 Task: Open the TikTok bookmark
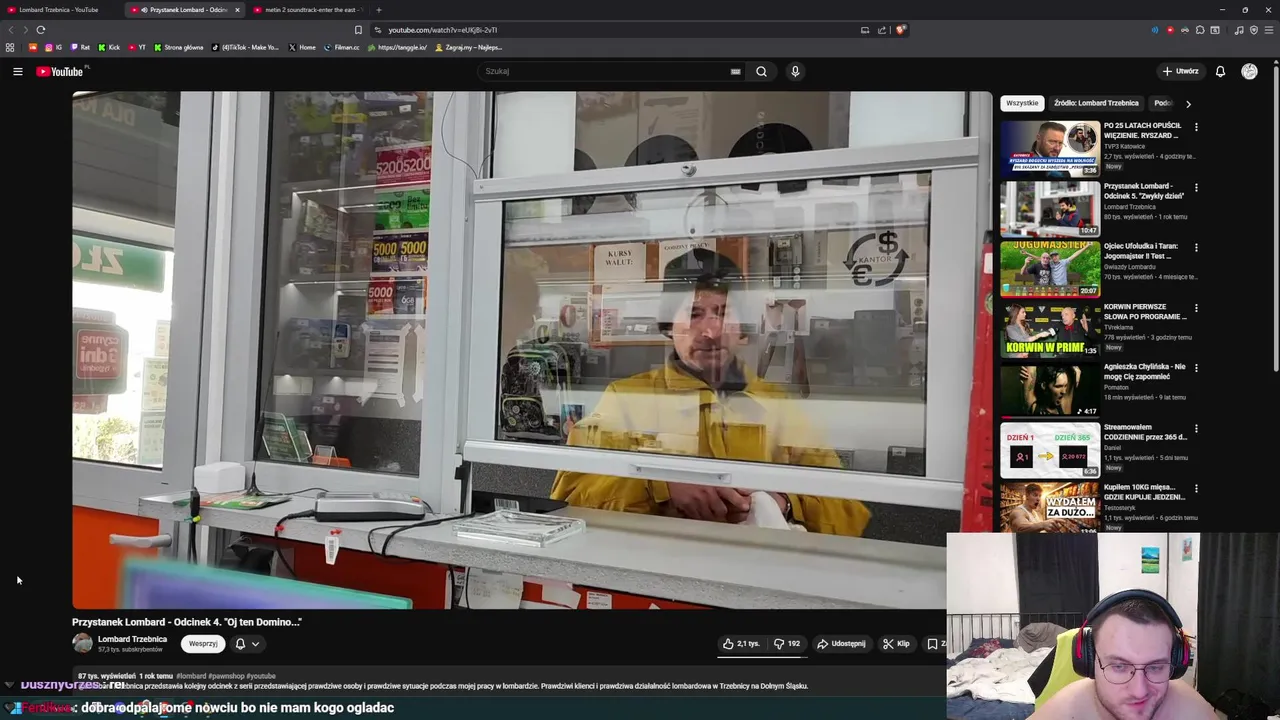tap(246, 47)
